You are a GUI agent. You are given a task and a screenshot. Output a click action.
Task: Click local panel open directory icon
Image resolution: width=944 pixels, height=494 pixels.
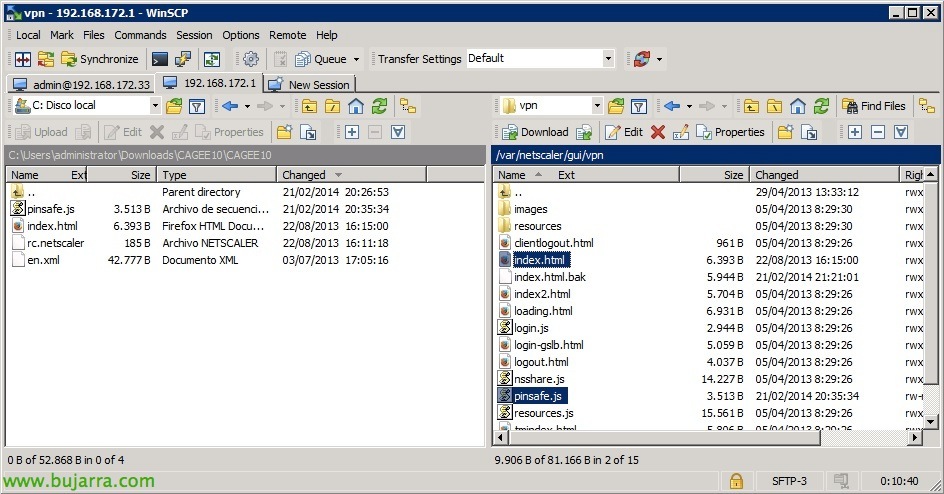(x=174, y=106)
